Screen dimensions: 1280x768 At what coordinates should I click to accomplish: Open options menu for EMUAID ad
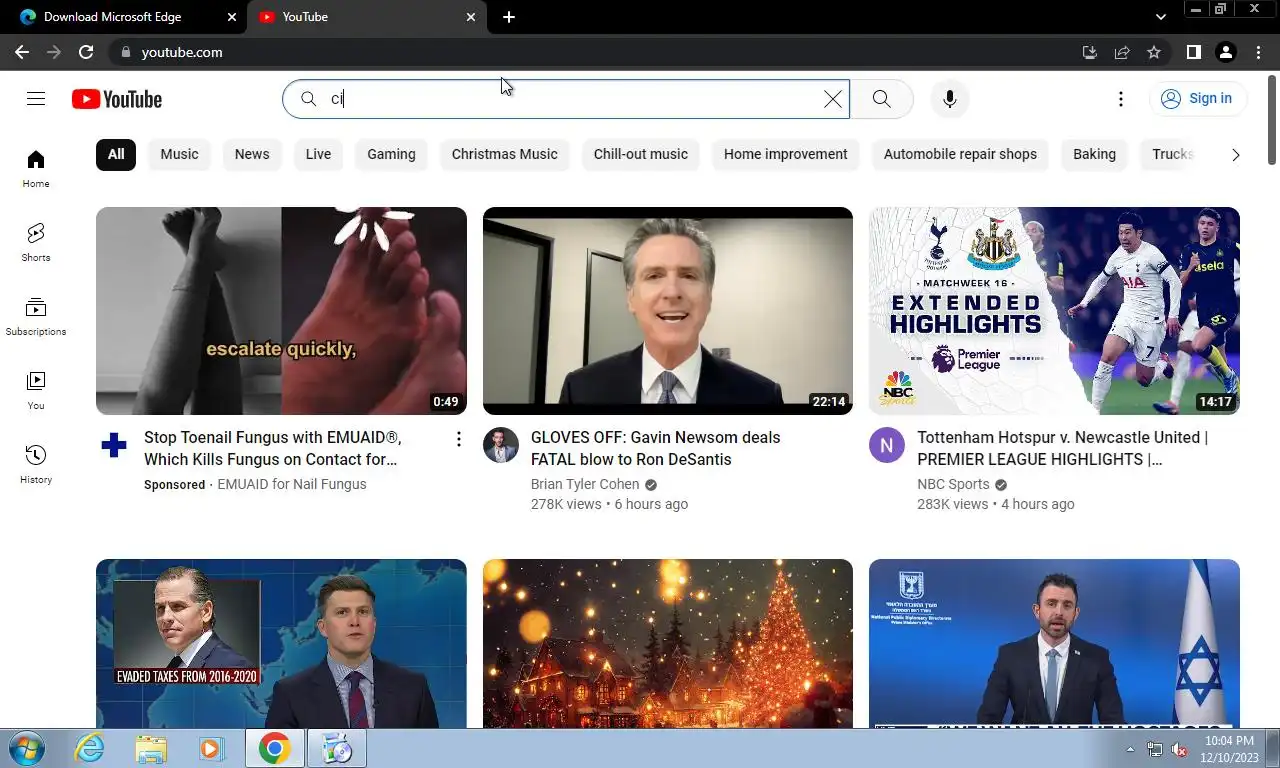pos(458,439)
